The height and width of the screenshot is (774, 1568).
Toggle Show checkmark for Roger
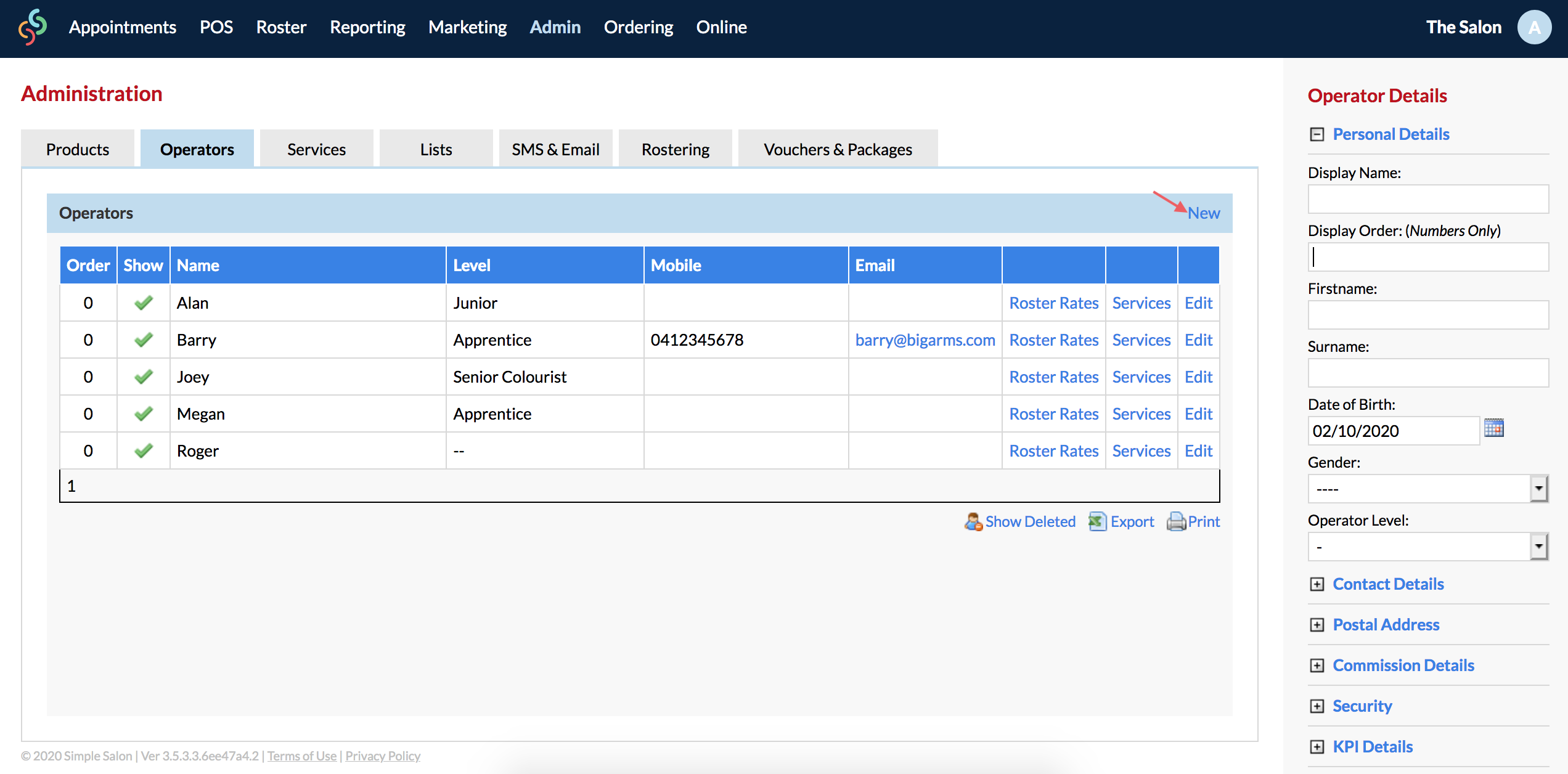(144, 450)
